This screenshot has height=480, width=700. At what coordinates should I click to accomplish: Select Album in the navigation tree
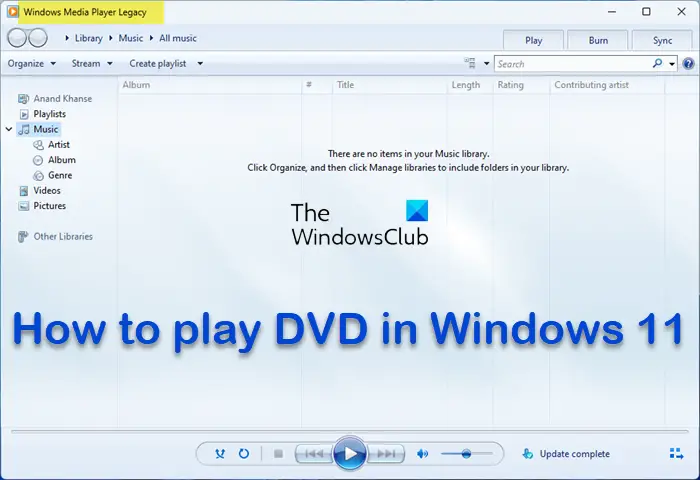pyautogui.click(x=62, y=160)
